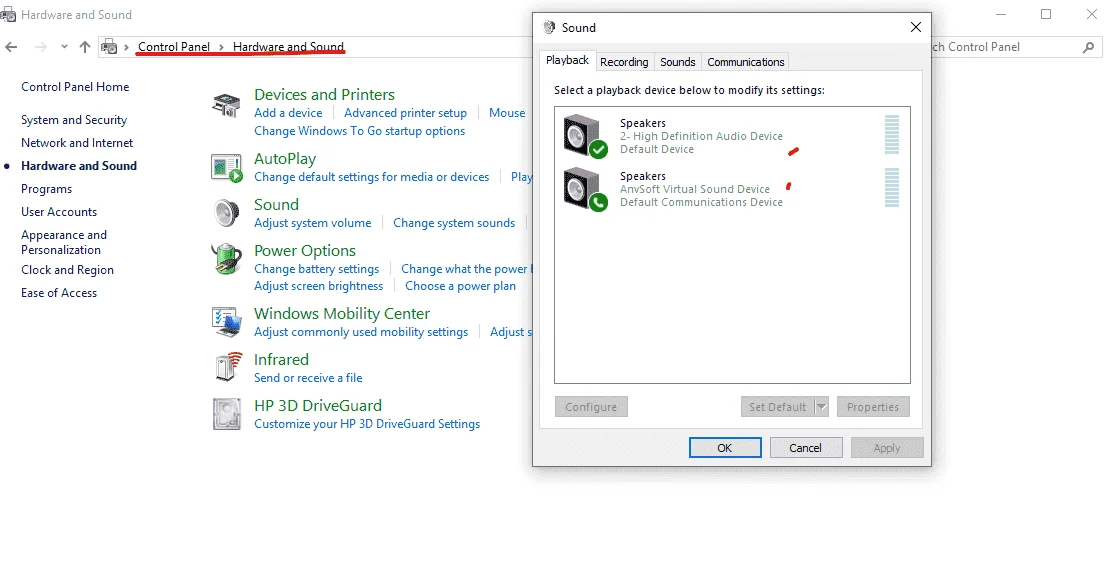Click the Apply button
Screen dimensions: 1115x587
pyautogui.click(x=887, y=448)
